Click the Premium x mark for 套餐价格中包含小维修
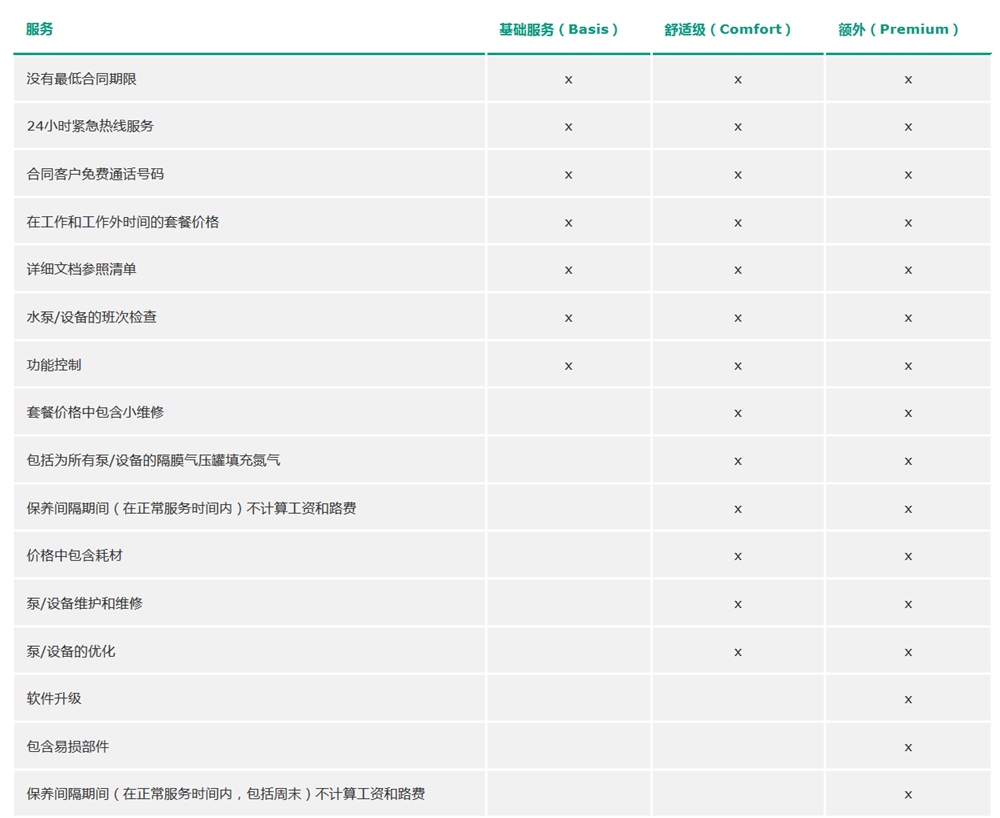 [908, 413]
